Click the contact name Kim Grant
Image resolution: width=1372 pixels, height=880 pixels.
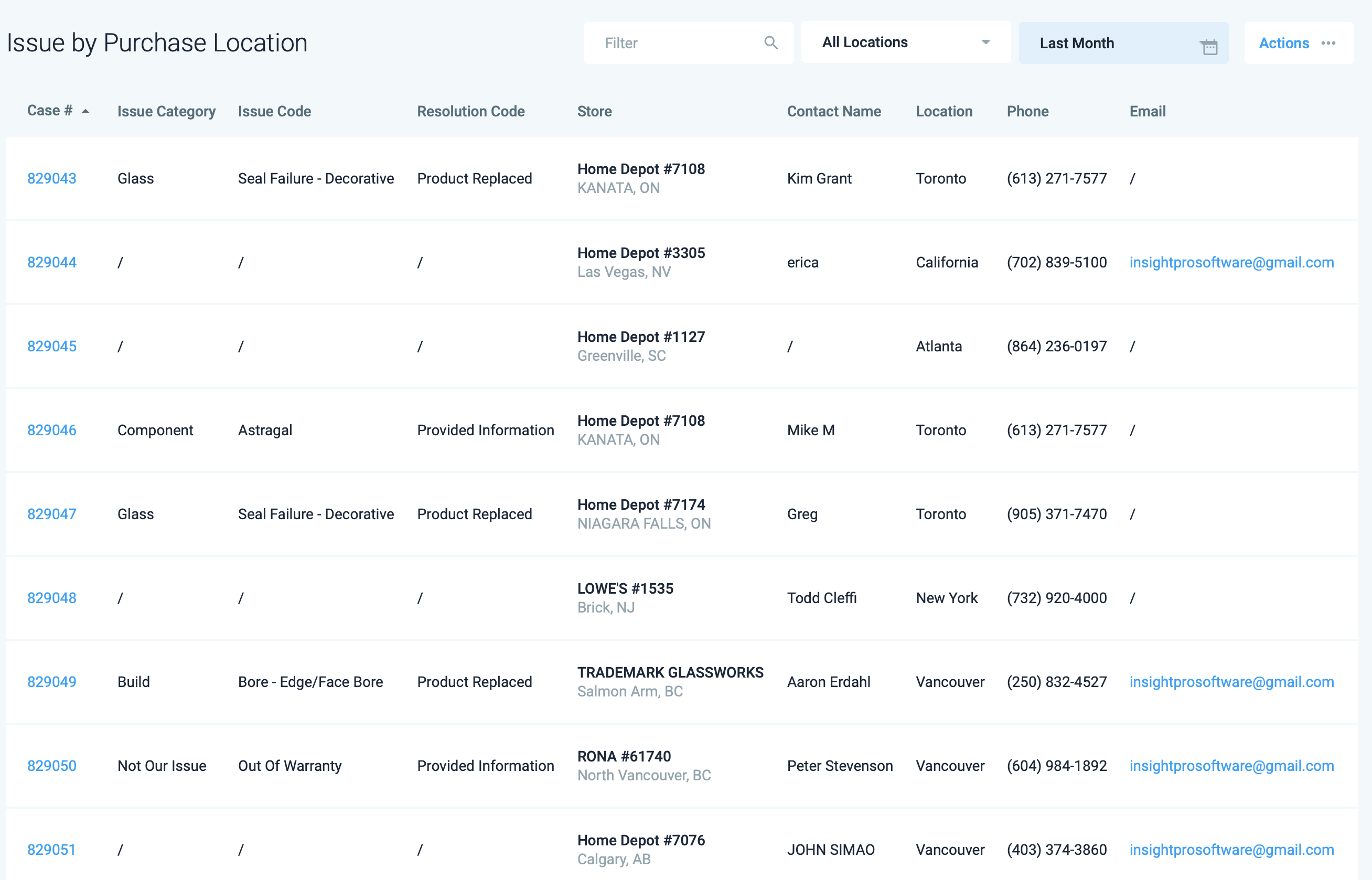819,179
